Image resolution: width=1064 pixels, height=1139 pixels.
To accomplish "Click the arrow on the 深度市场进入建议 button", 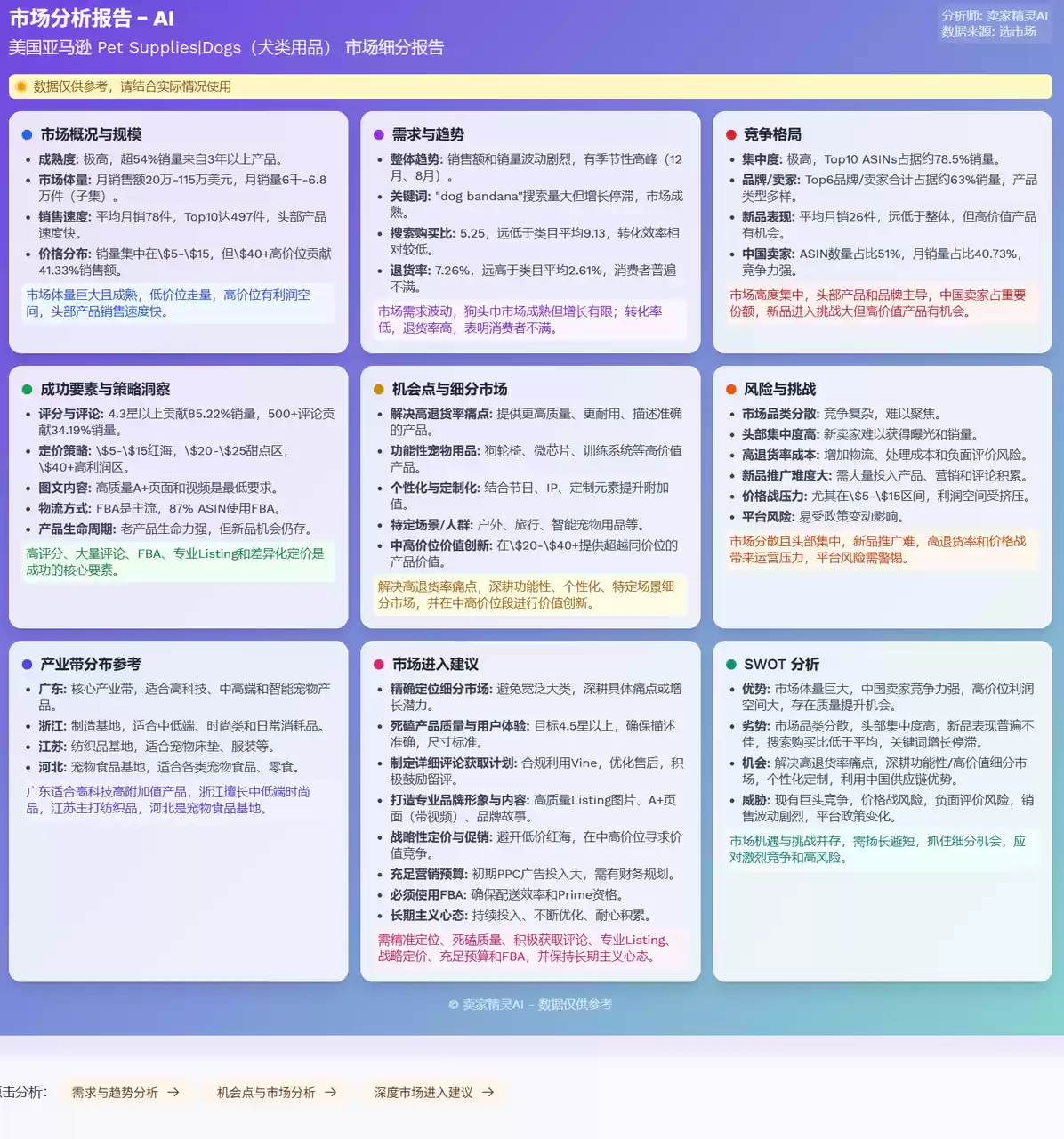I will (x=488, y=1092).
